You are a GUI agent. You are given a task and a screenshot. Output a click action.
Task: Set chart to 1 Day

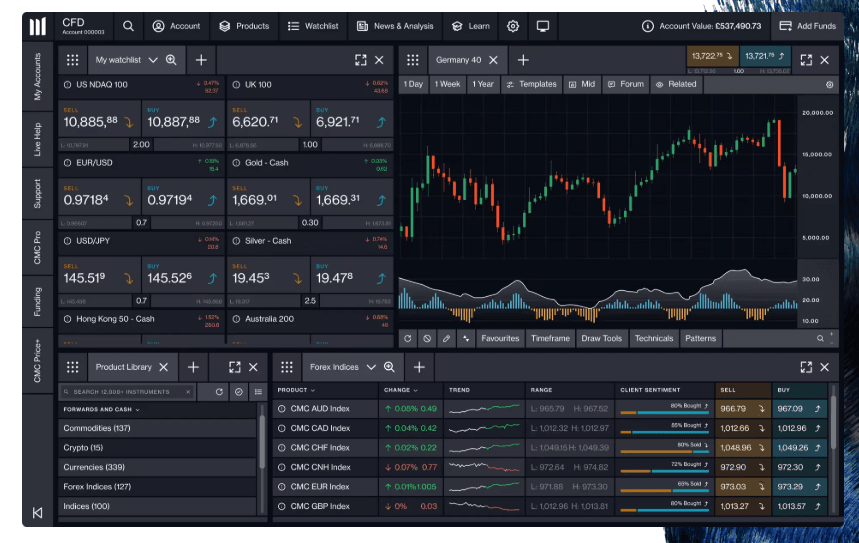413,84
